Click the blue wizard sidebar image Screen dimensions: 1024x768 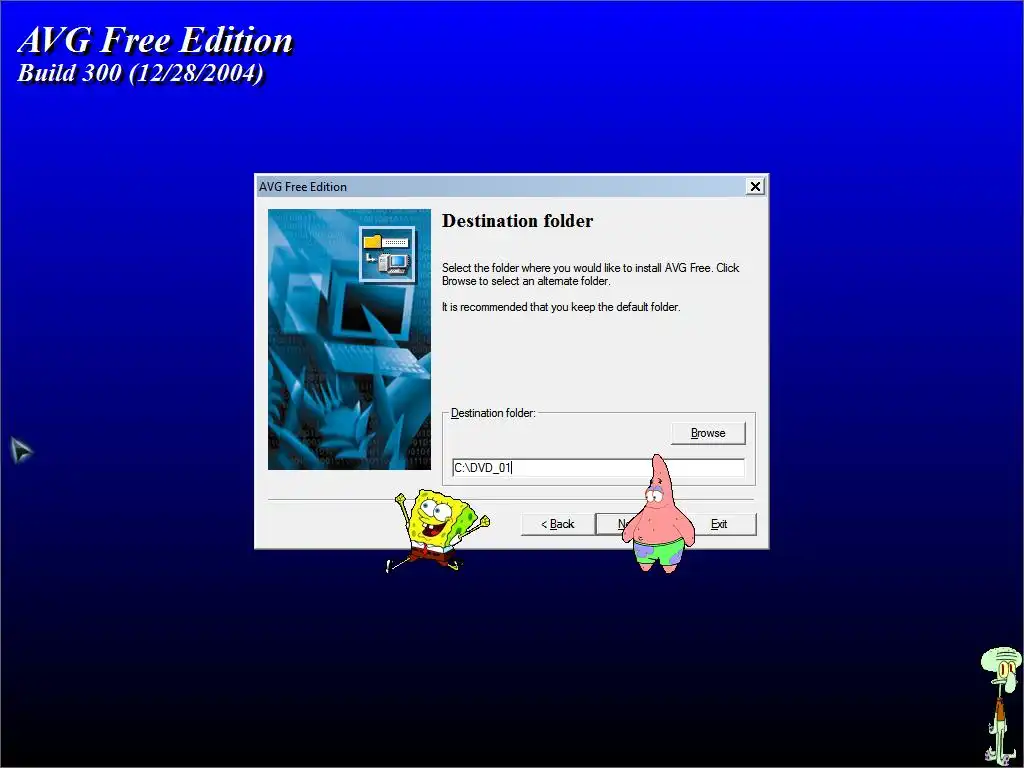[349, 339]
